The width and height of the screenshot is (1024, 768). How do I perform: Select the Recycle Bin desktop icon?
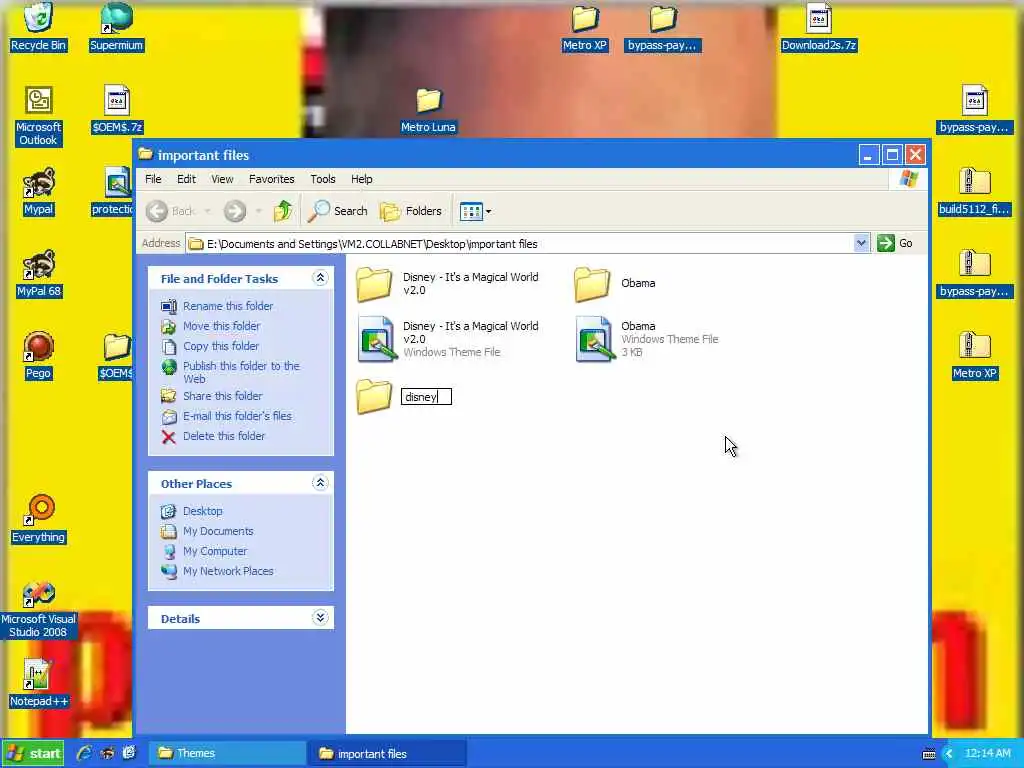pyautogui.click(x=38, y=27)
